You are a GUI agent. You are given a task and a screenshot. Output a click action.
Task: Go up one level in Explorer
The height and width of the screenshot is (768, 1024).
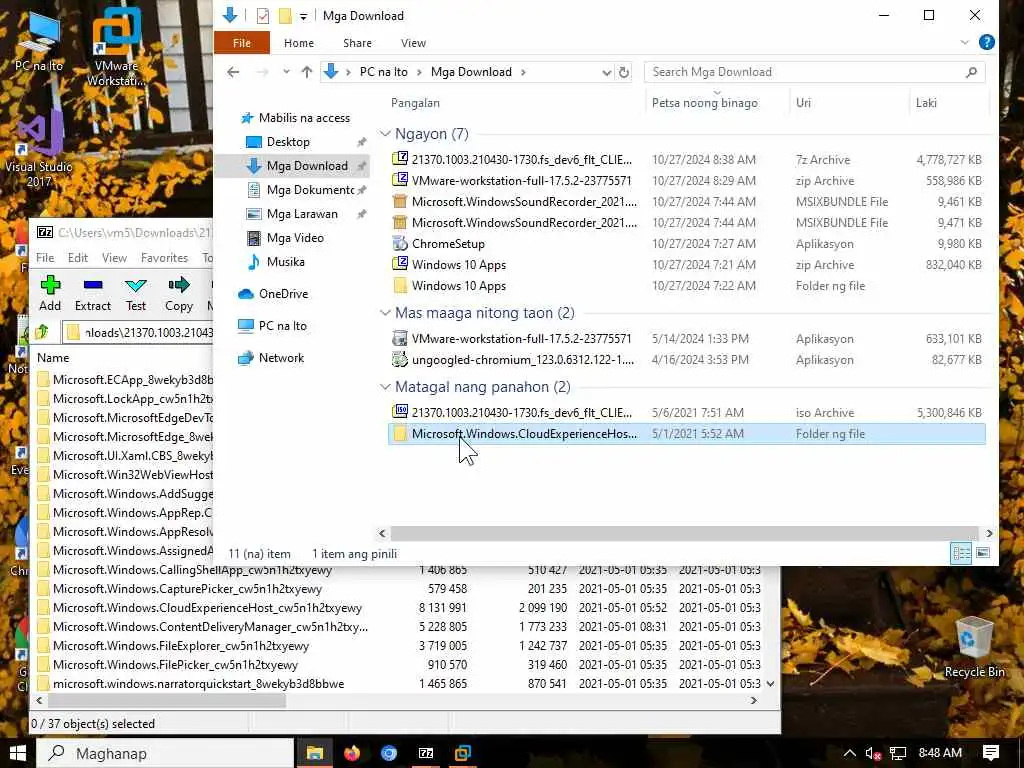tap(307, 72)
